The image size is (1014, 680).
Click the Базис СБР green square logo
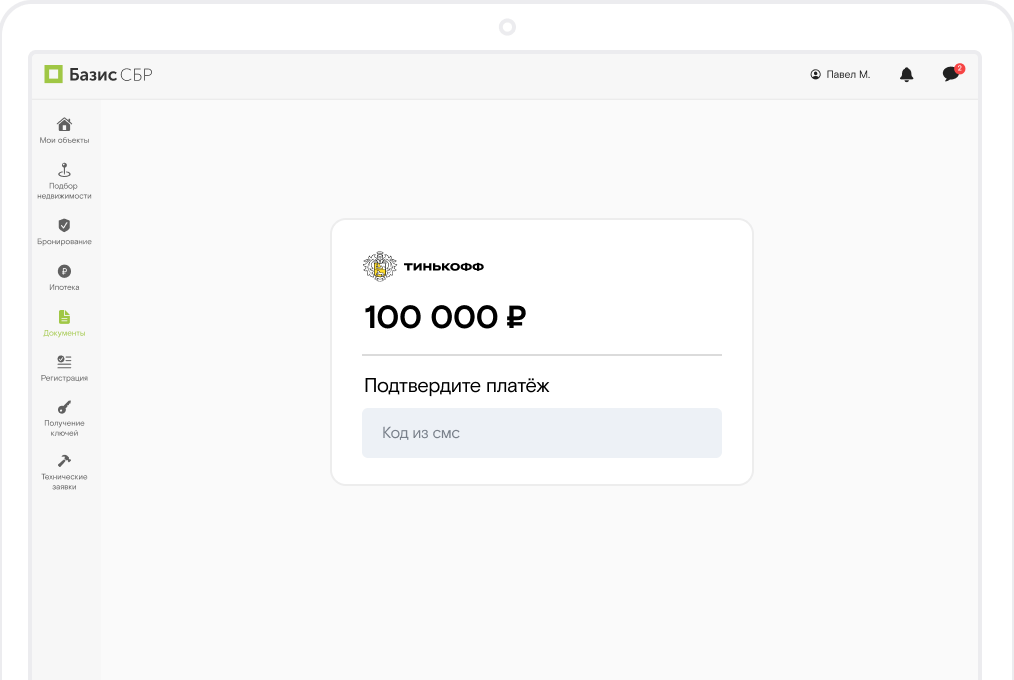pos(53,74)
